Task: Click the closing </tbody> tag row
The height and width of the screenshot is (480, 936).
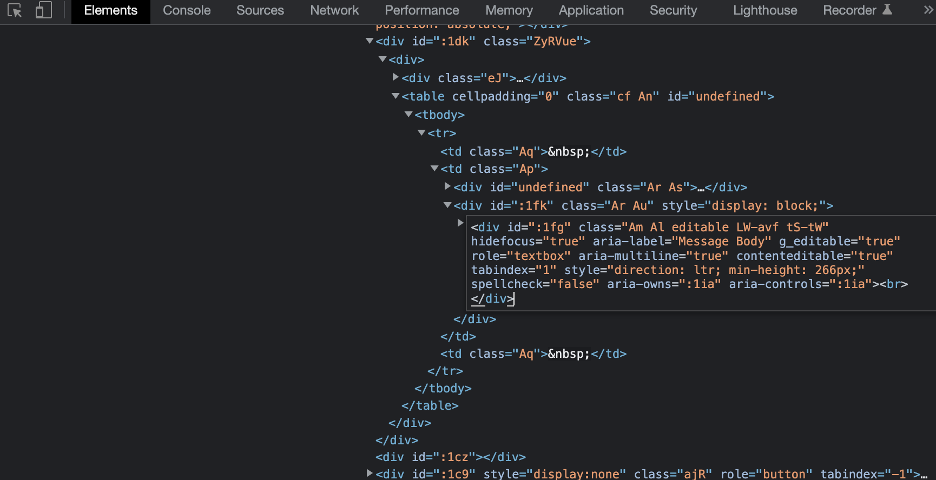Action: pyautogui.click(x=443, y=388)
